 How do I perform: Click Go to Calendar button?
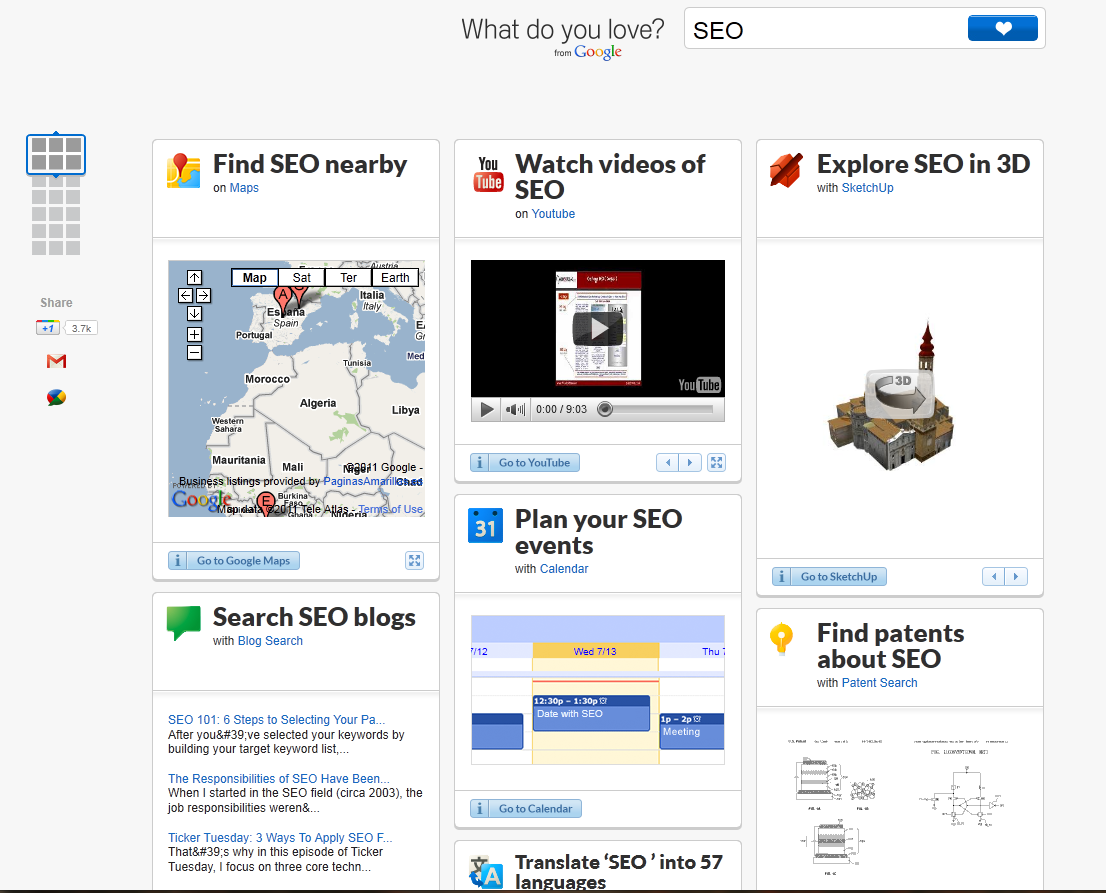point(535,808)
